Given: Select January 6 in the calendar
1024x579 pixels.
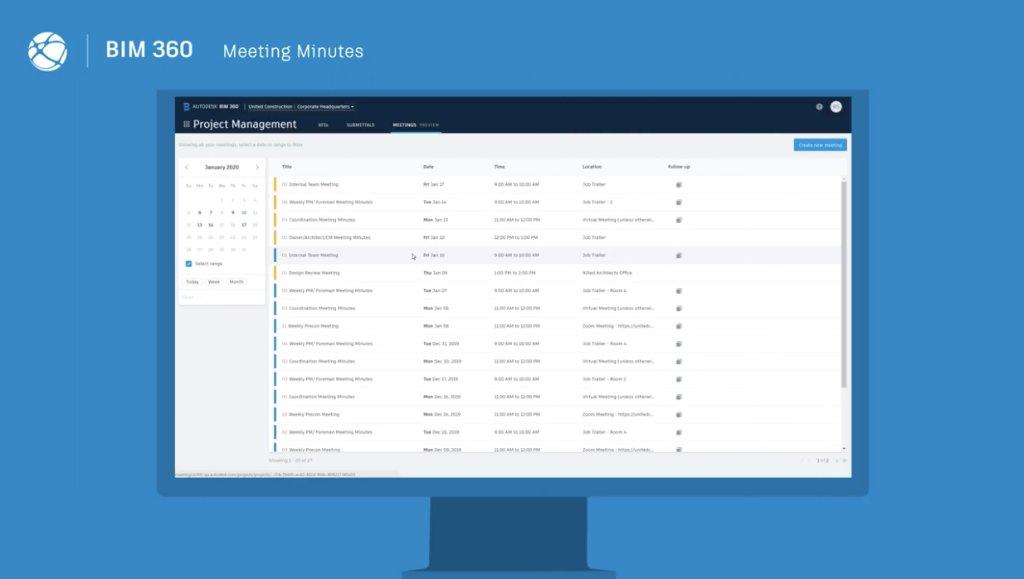Looking at the screenshot, I should [x=200, y=212].
